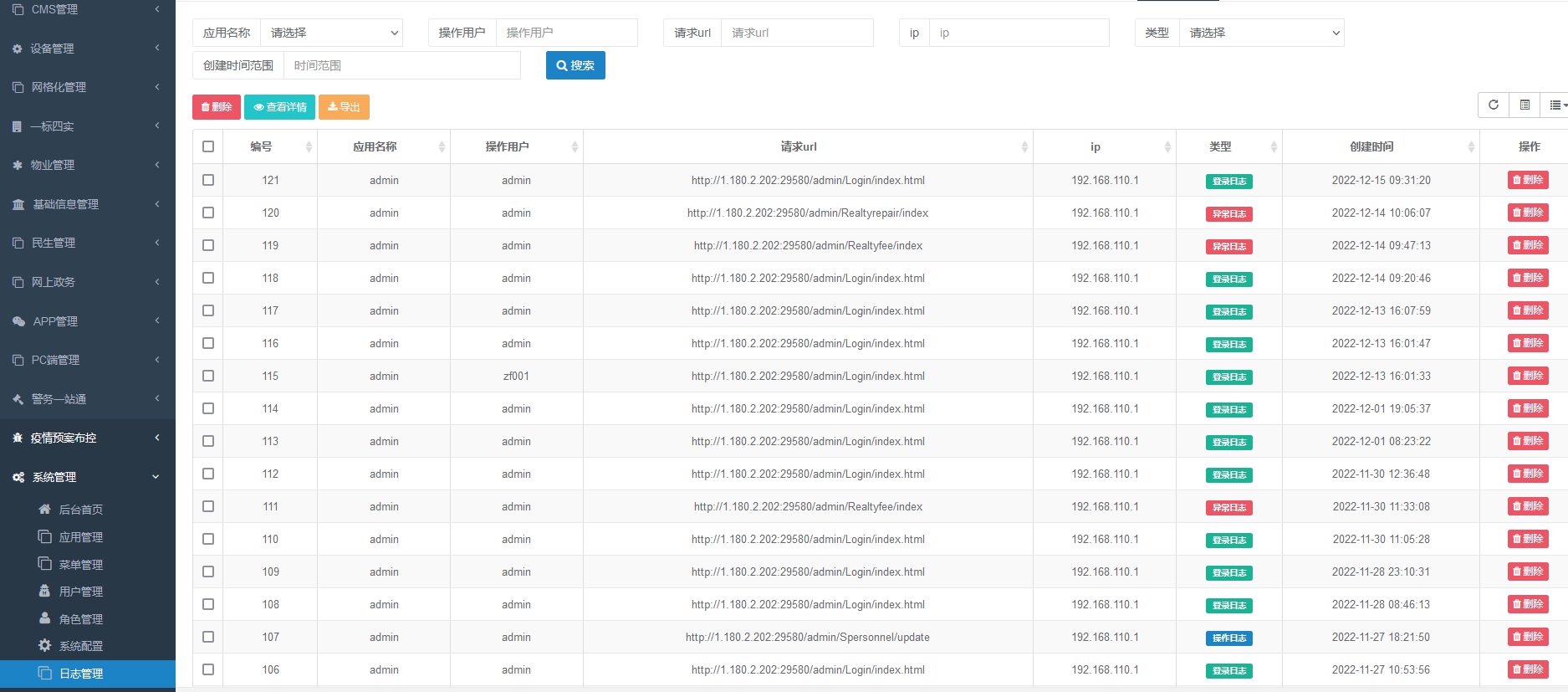Sort by 创建时间 column sort icon
Image resolution: width=1568 pixels, height=692 pixels.
[1470, 147]
